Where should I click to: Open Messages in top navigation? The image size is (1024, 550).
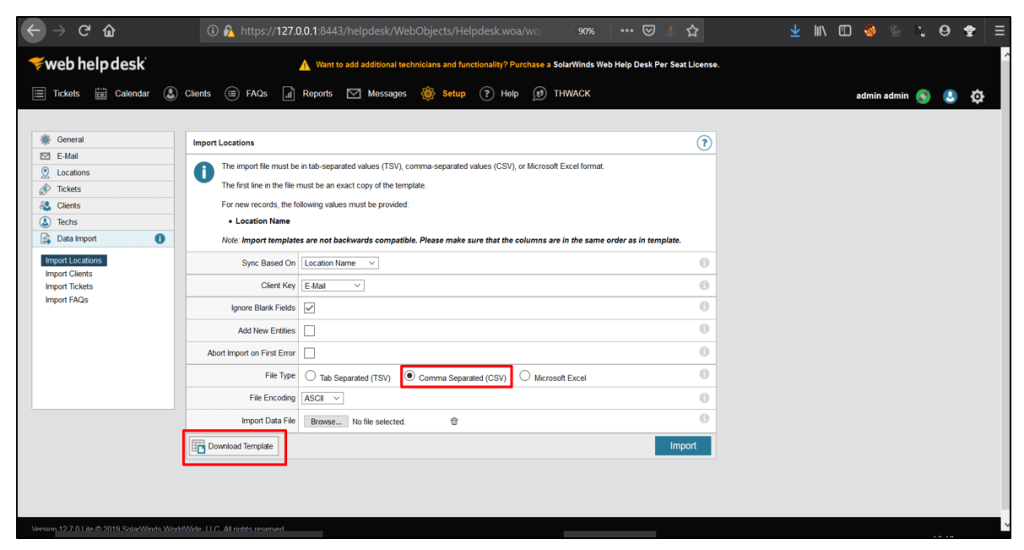click(x=377, y=93)
